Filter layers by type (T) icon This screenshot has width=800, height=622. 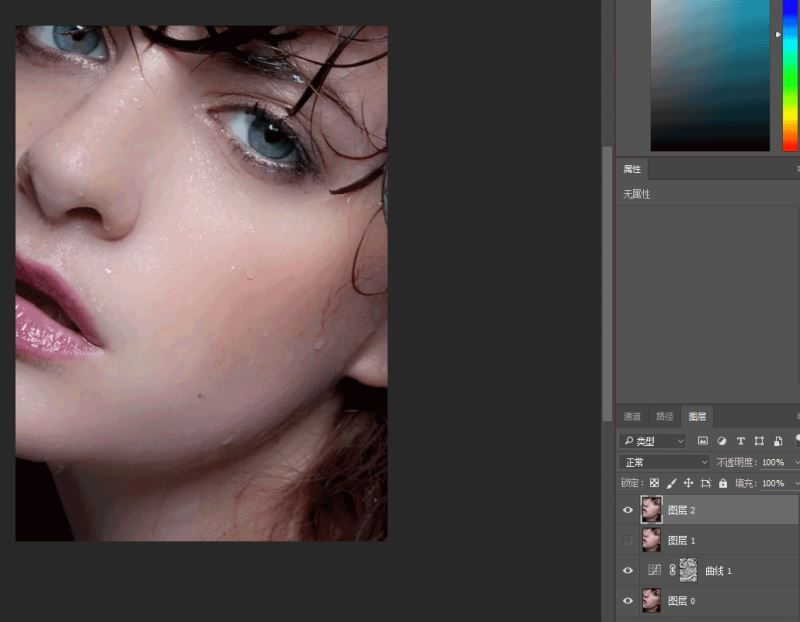click(740, 441)
